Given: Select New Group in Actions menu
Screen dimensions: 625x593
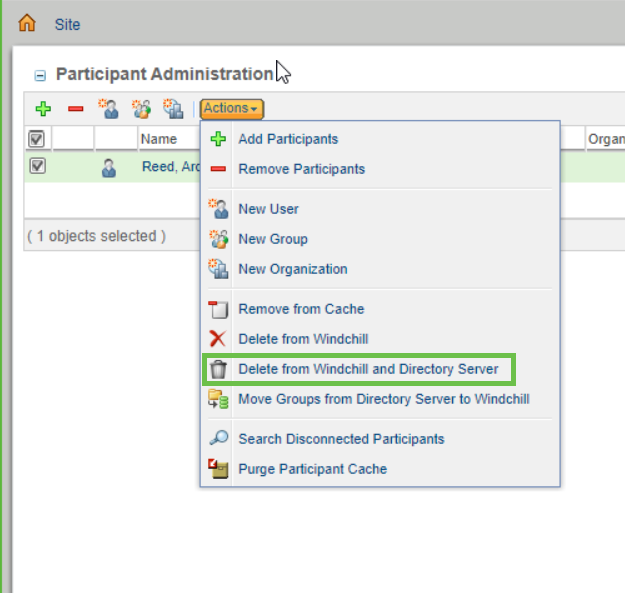Looking at the screenshot, I should [273, 239].
